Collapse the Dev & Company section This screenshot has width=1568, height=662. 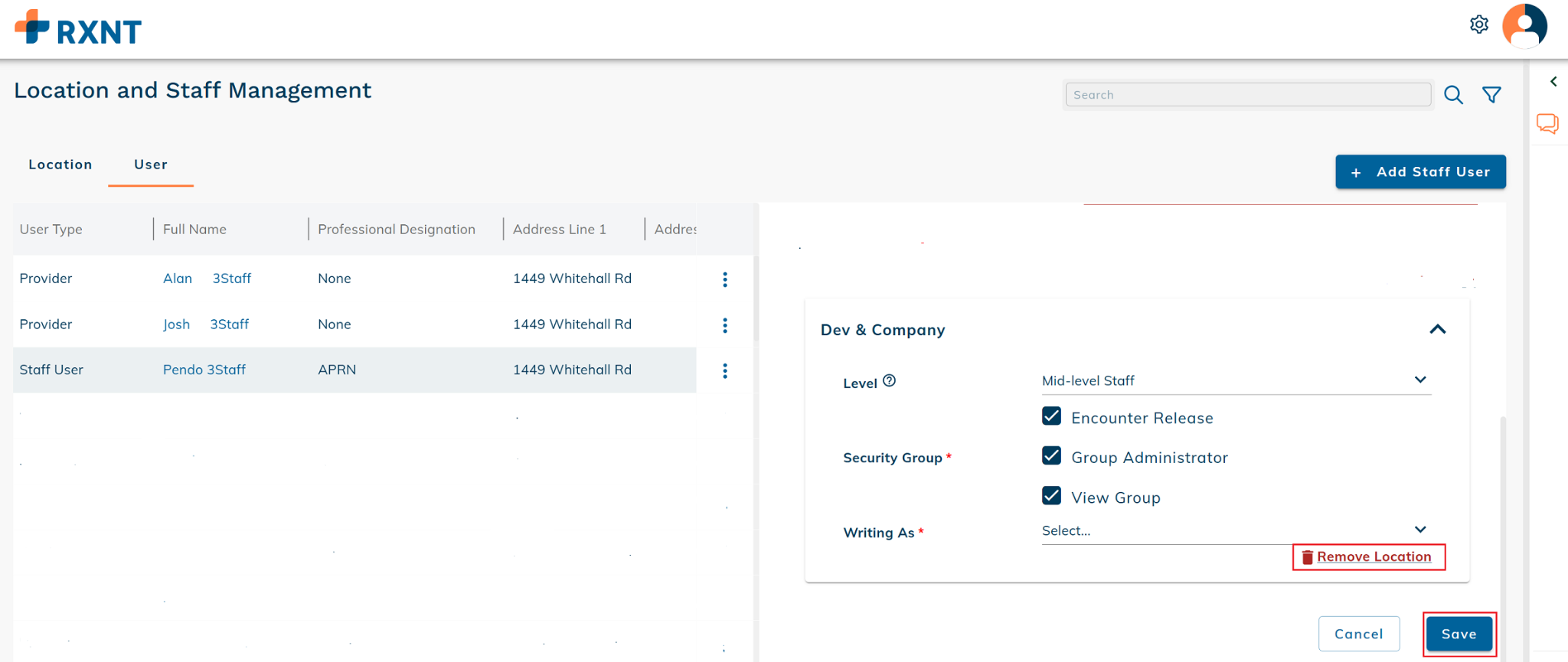[1437, 329]
